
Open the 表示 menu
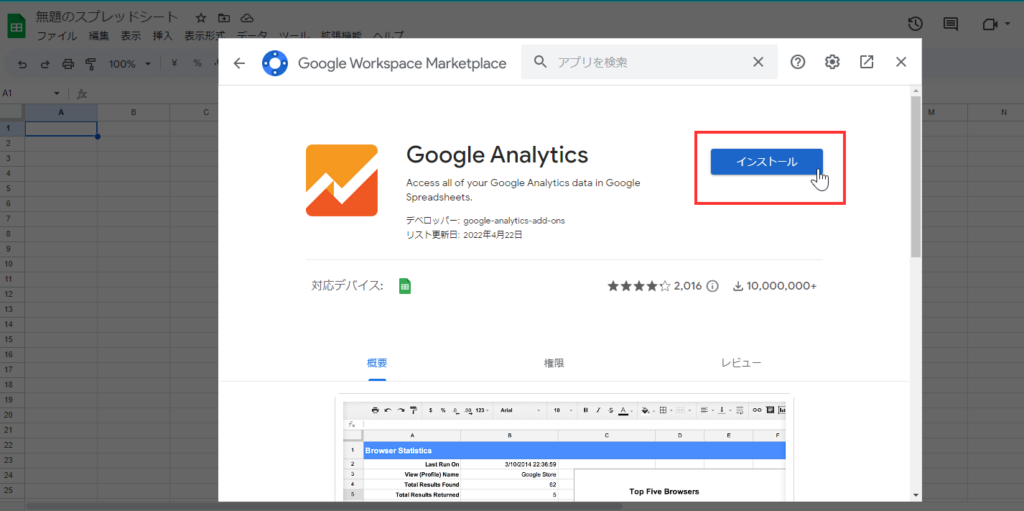point(131,36)
